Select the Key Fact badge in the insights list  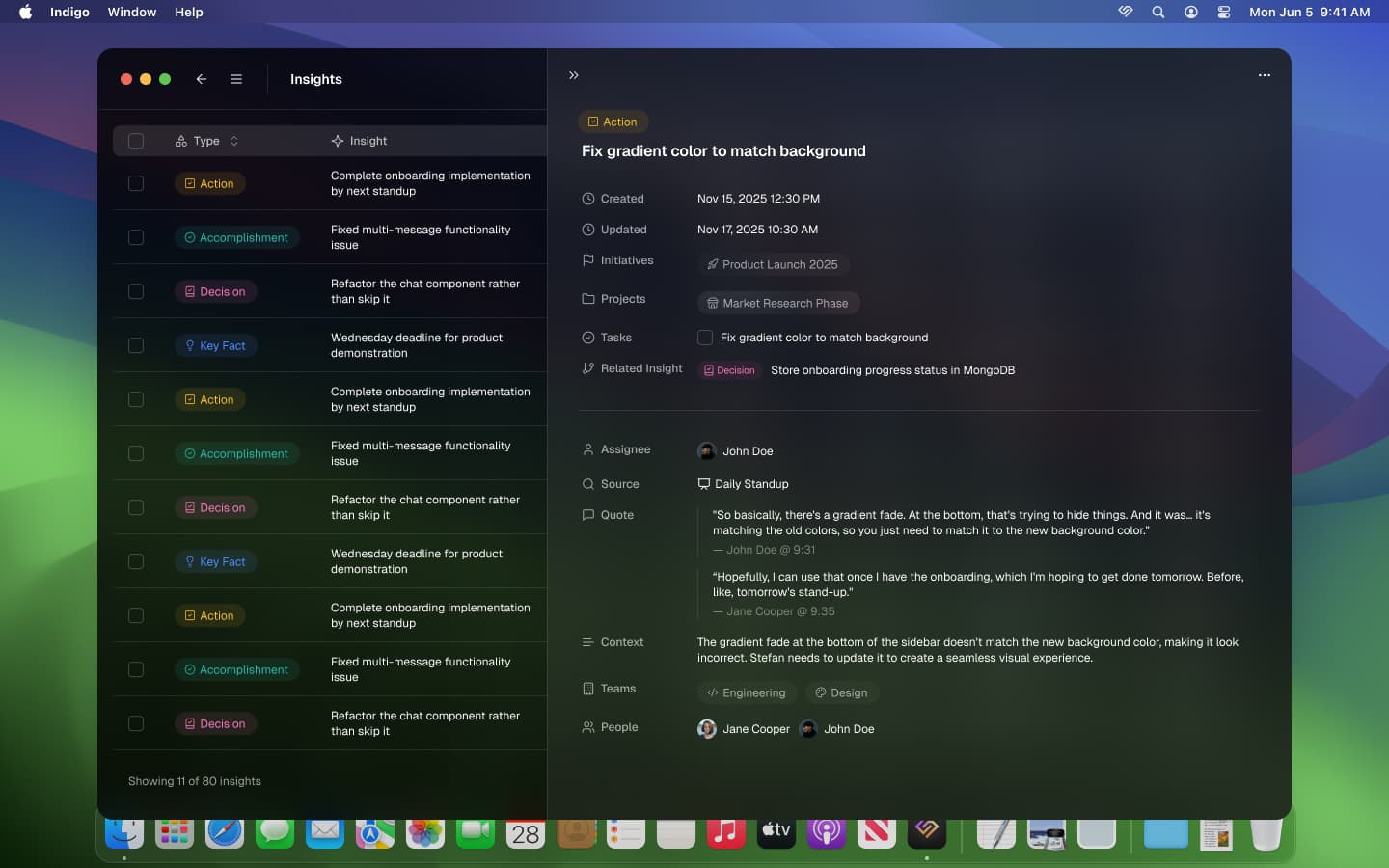215,345
